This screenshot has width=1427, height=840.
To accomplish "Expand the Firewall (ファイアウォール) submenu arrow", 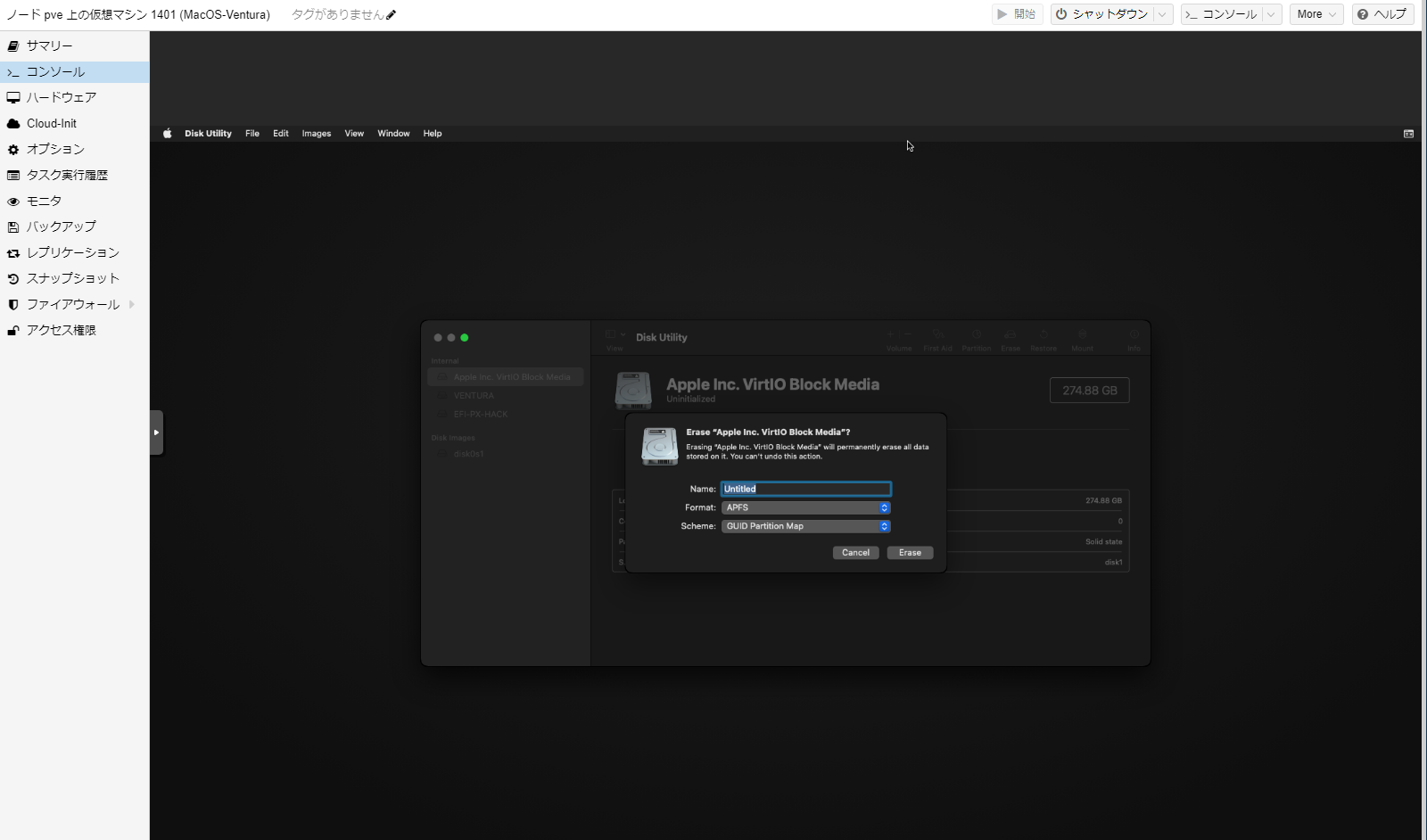I will pyautogui.click(x=132, y=304).
